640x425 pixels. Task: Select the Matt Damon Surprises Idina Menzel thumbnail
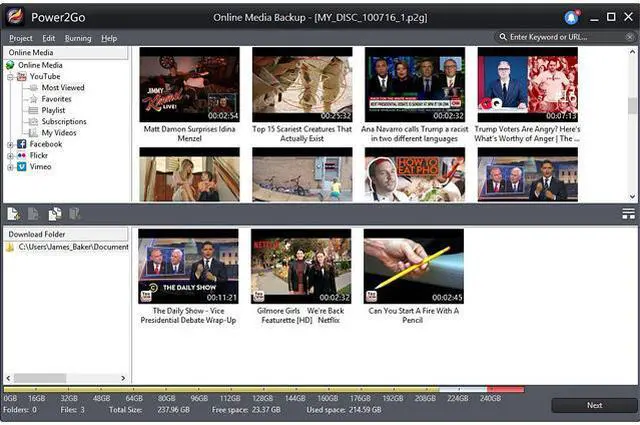point(189,85)
